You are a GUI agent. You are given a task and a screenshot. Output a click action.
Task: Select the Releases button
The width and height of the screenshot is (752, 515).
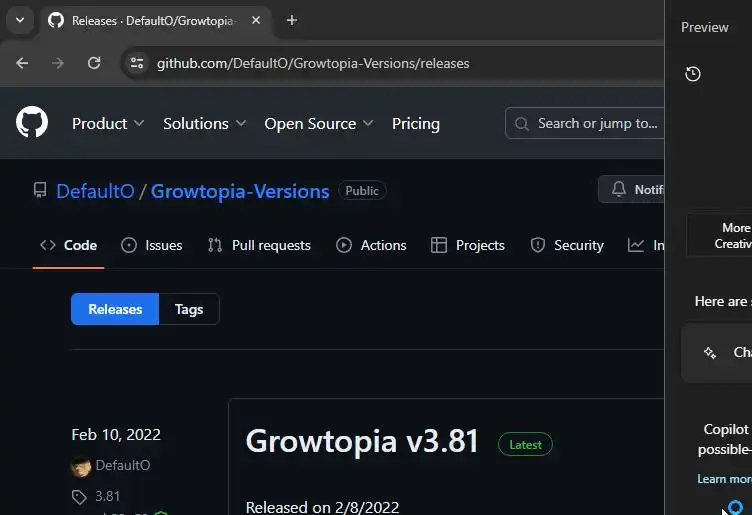click(115, 309)
